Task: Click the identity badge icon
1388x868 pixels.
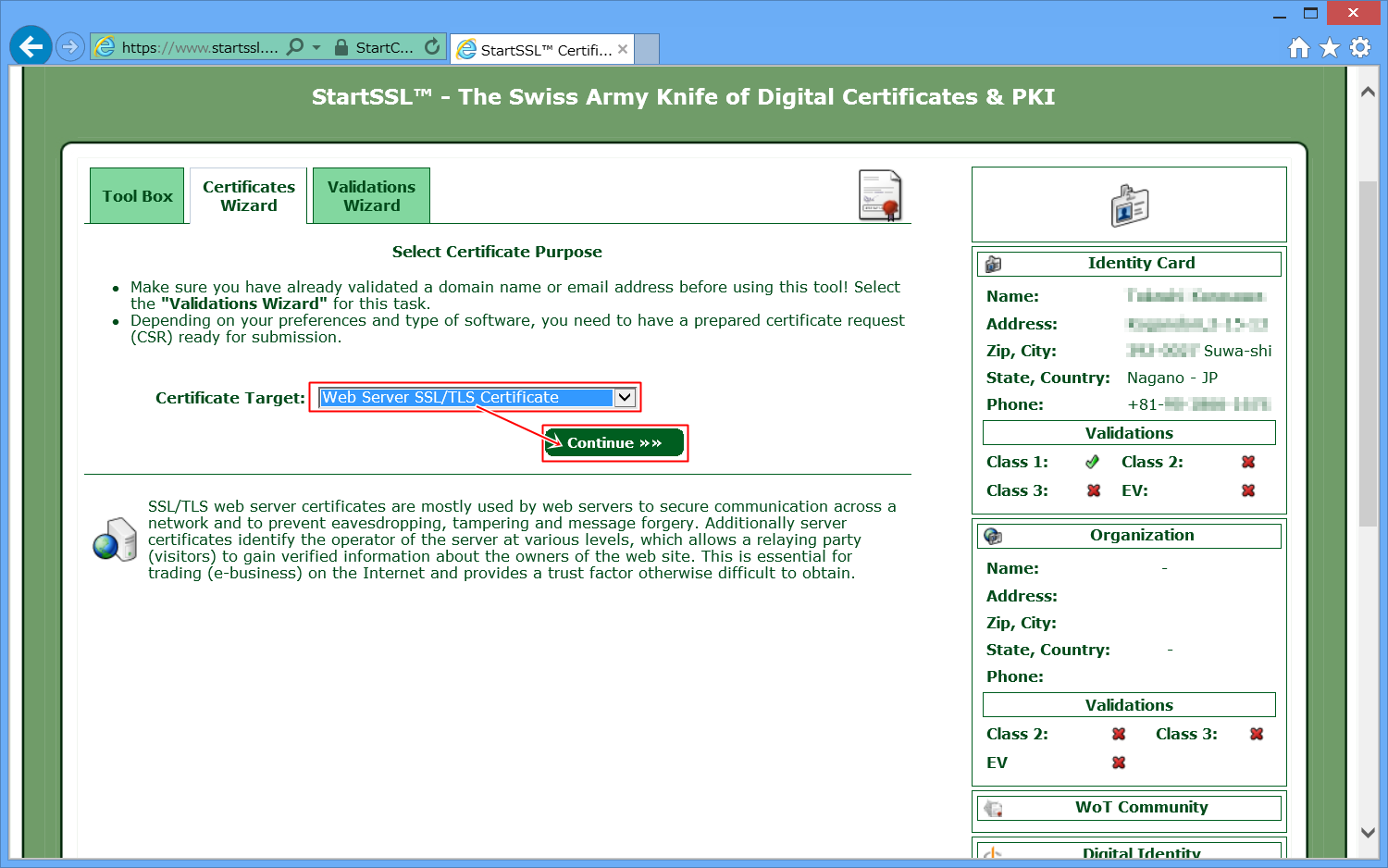Action: (x=1129, y=205)
